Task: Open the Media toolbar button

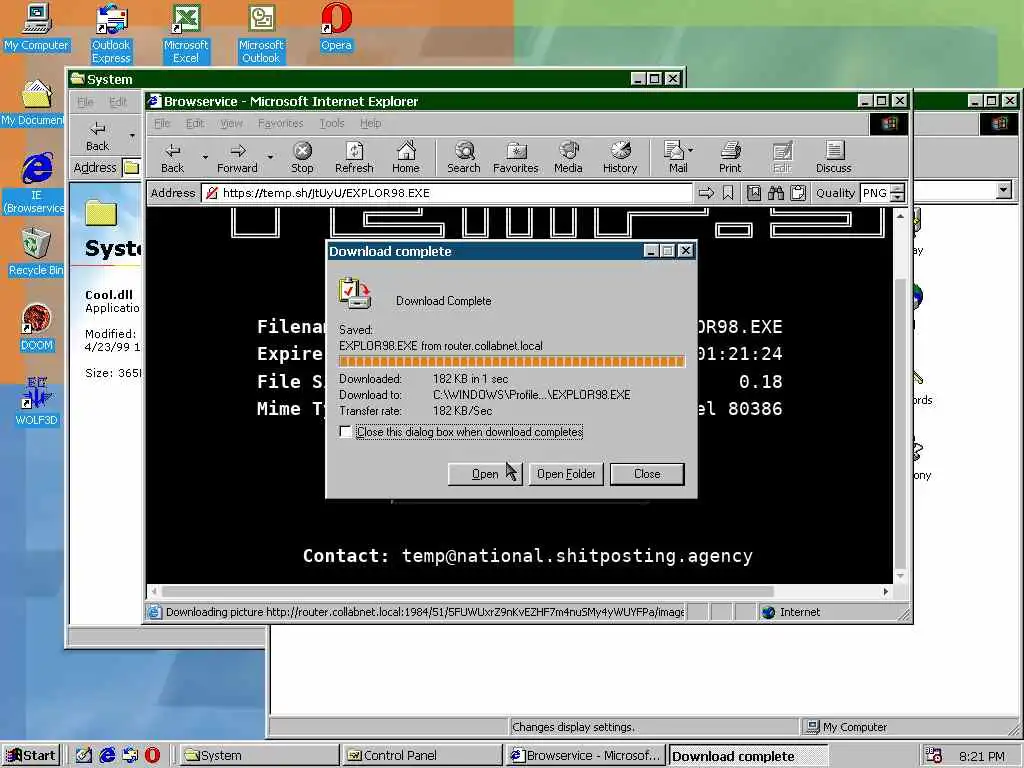Action: tap(568, 157)
